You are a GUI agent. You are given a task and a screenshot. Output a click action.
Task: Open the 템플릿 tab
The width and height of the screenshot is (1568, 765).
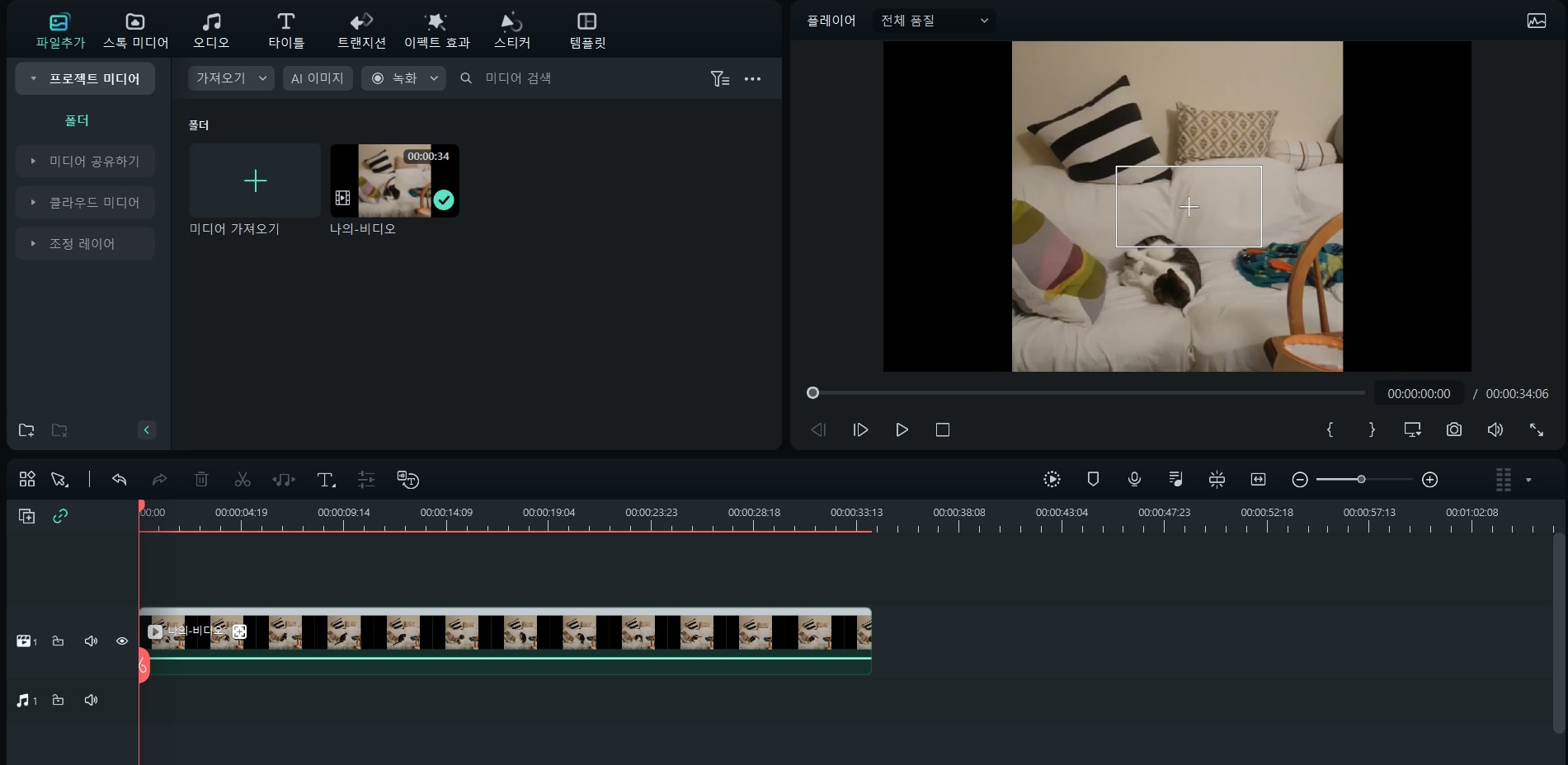click(x=587, y=31)
